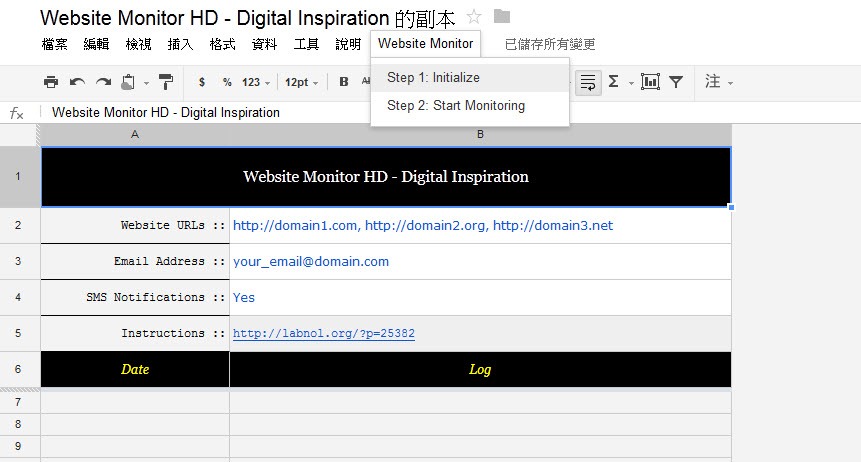Screen dimensions: 861x462
Task: Click the select-all corner box
Action: 20,135
